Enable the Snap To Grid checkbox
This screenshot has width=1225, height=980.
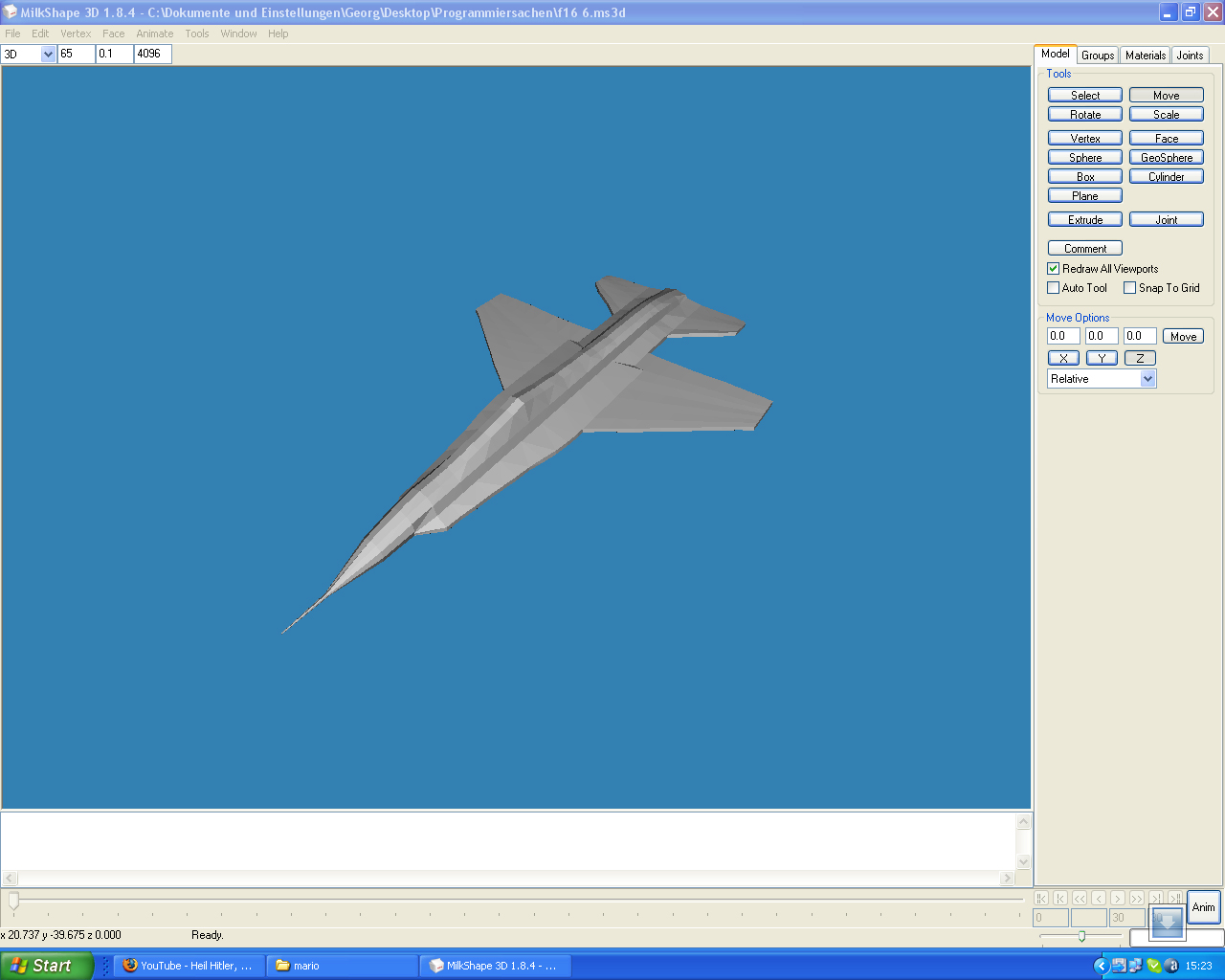click(x=1130, y=288)
